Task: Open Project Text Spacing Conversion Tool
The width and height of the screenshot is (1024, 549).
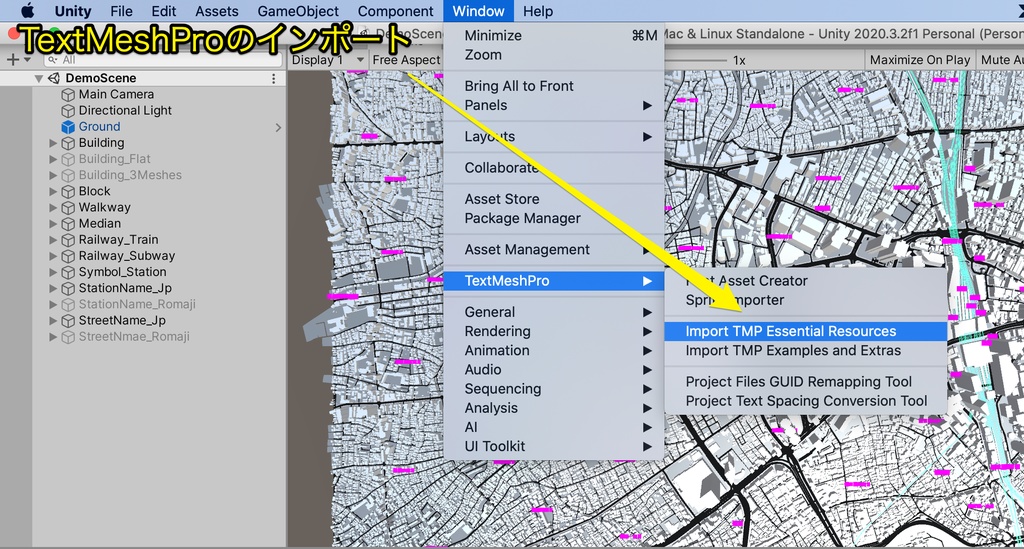Action: tap(806, 401)
